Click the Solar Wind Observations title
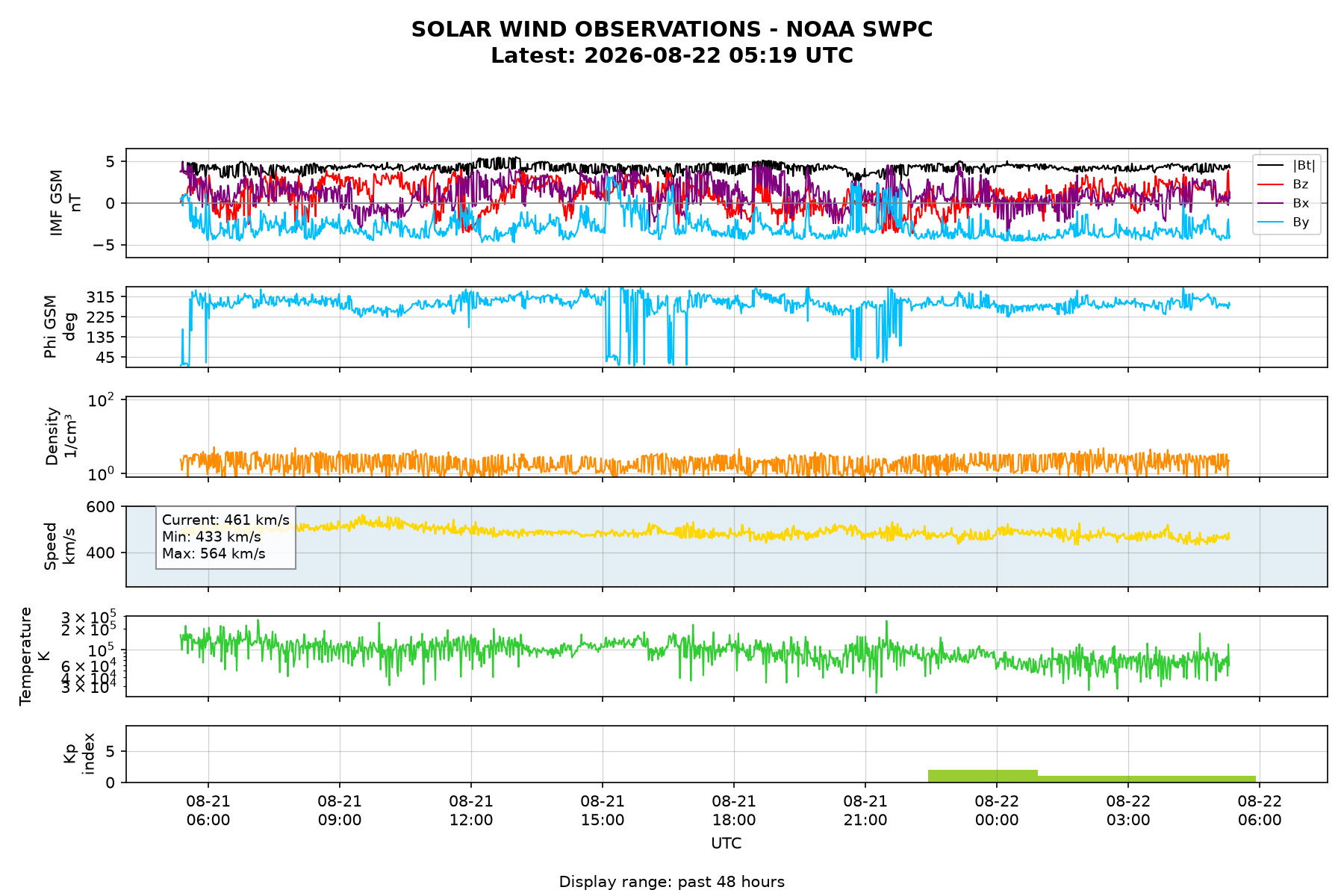This screenshot has width=1344, height=896. point(672,29)
